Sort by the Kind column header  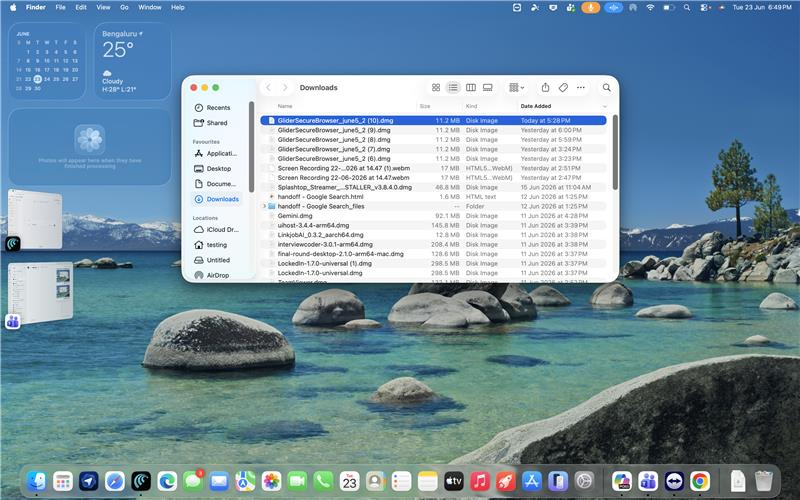[471, 106]
